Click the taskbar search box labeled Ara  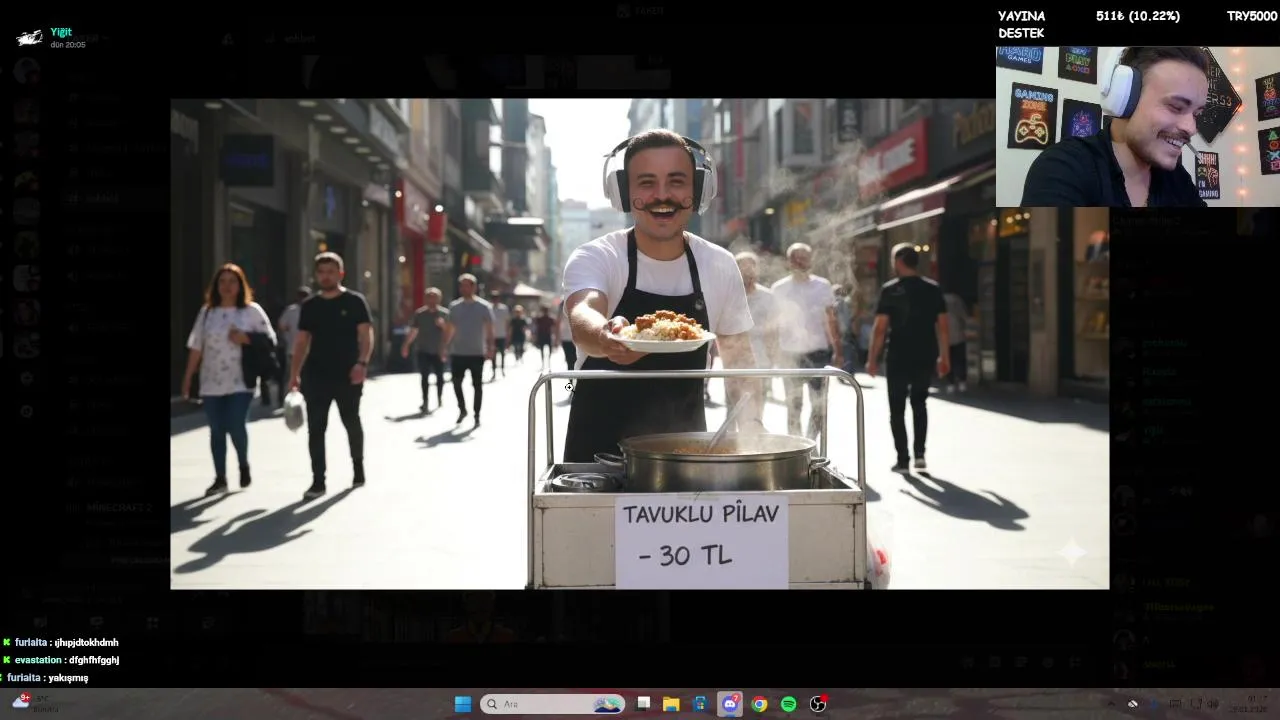click(552, 704)
